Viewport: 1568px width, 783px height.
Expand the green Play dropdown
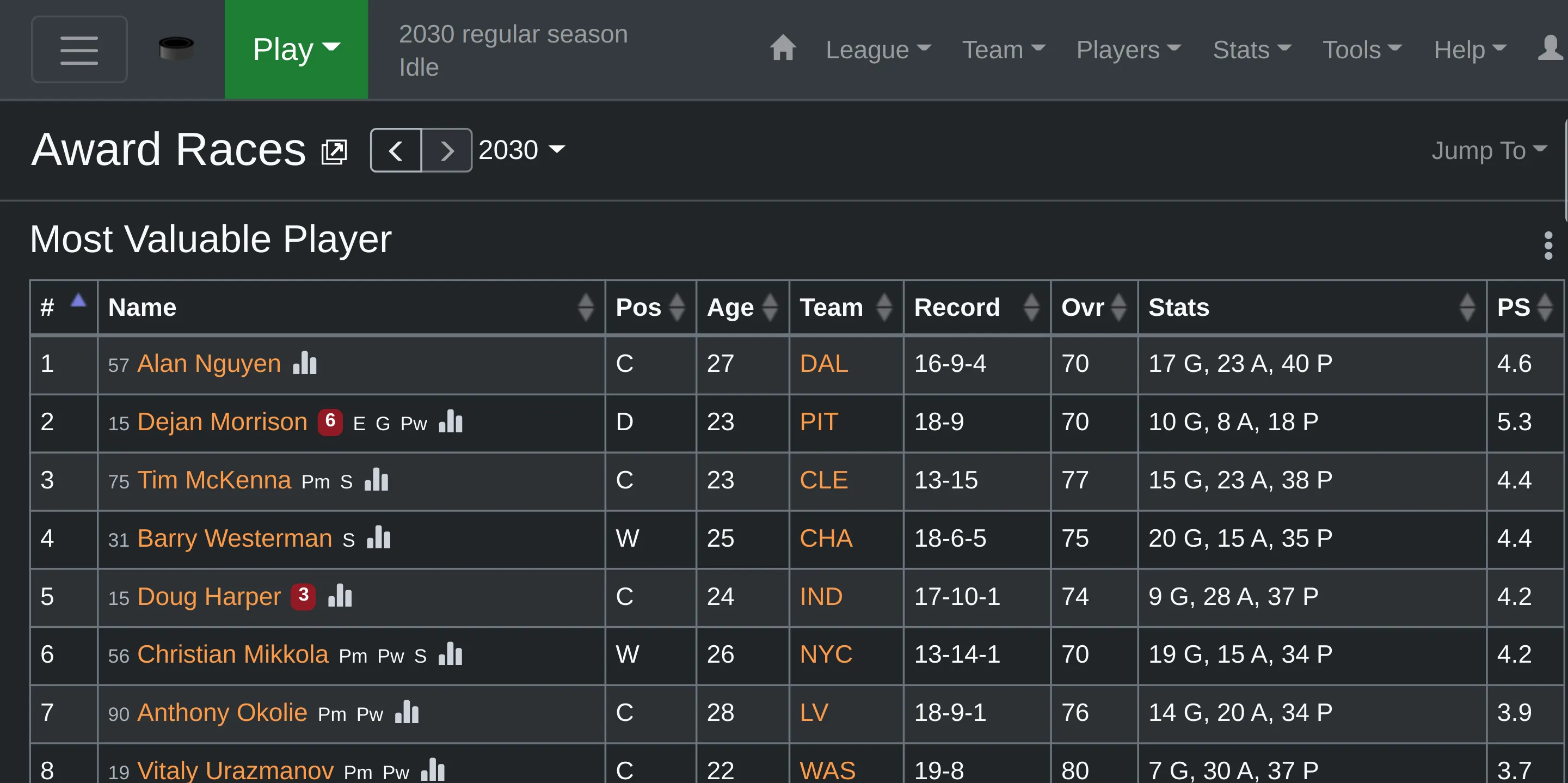297,50
